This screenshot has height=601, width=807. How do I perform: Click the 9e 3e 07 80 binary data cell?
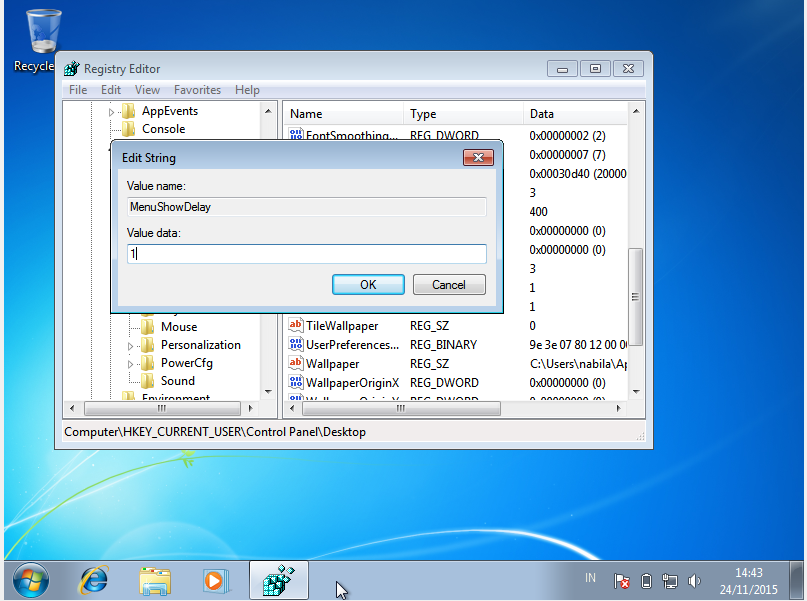point(577,345)
